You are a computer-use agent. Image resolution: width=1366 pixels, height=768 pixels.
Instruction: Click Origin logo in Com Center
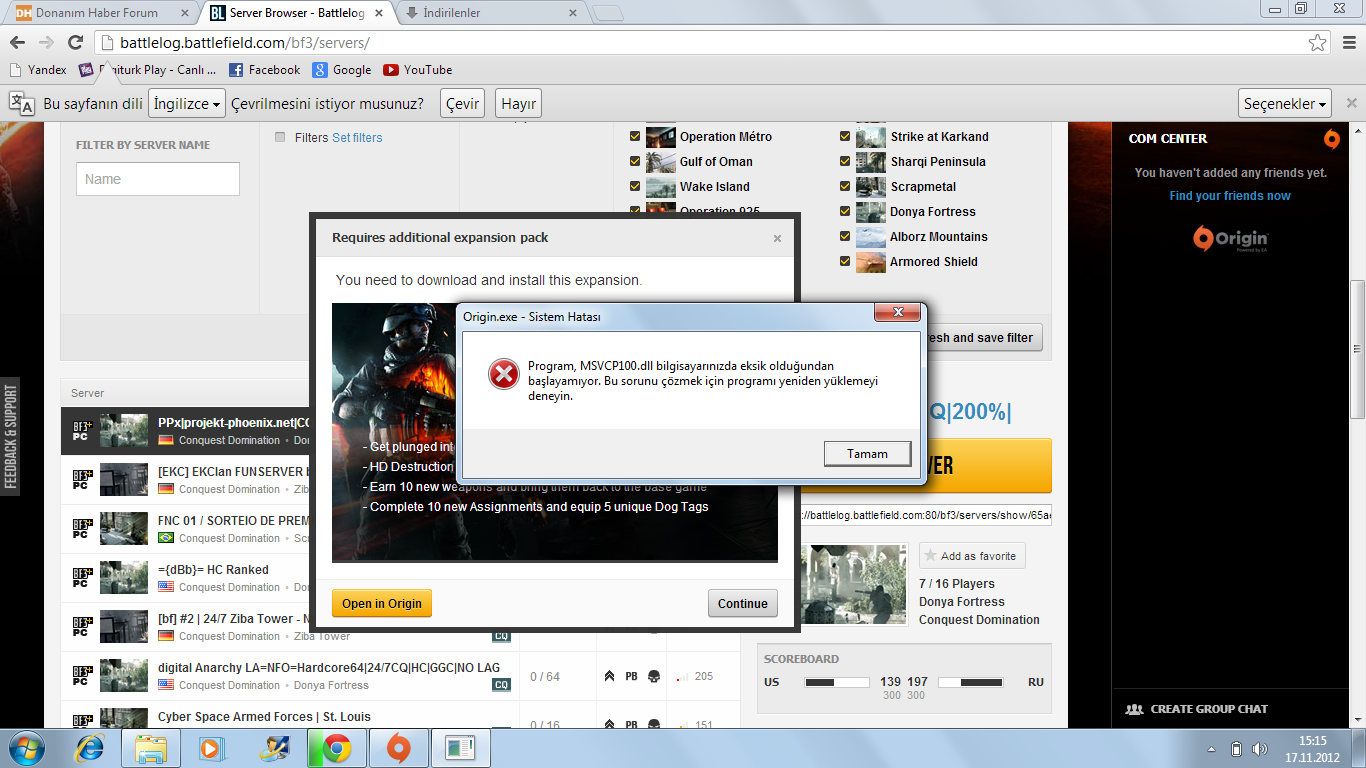(1230, 239)
